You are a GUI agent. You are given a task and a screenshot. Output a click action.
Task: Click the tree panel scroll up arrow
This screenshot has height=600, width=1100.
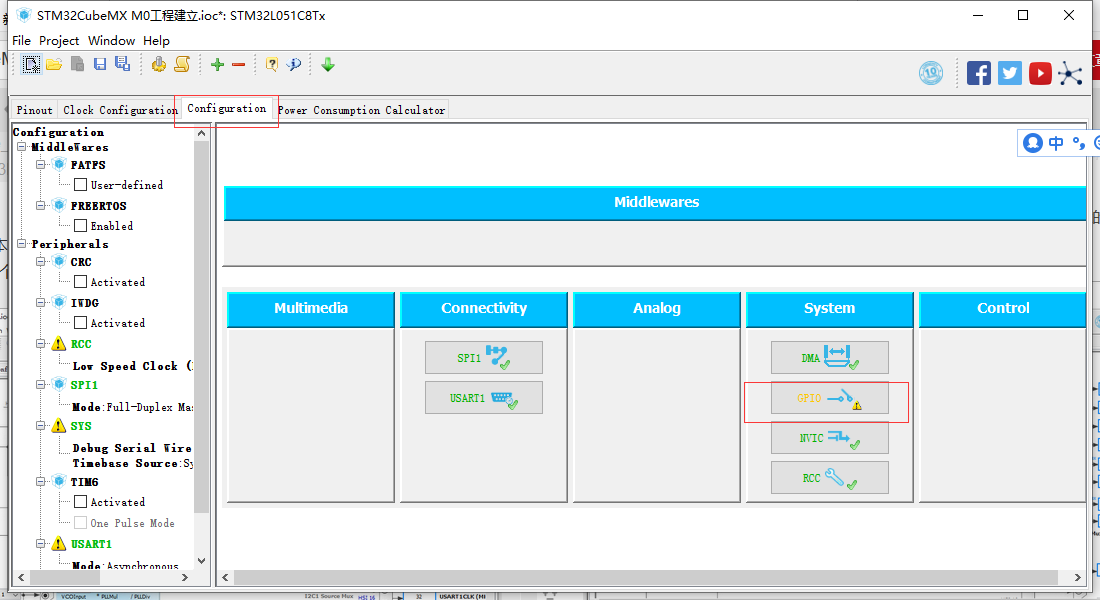point(201,133)
